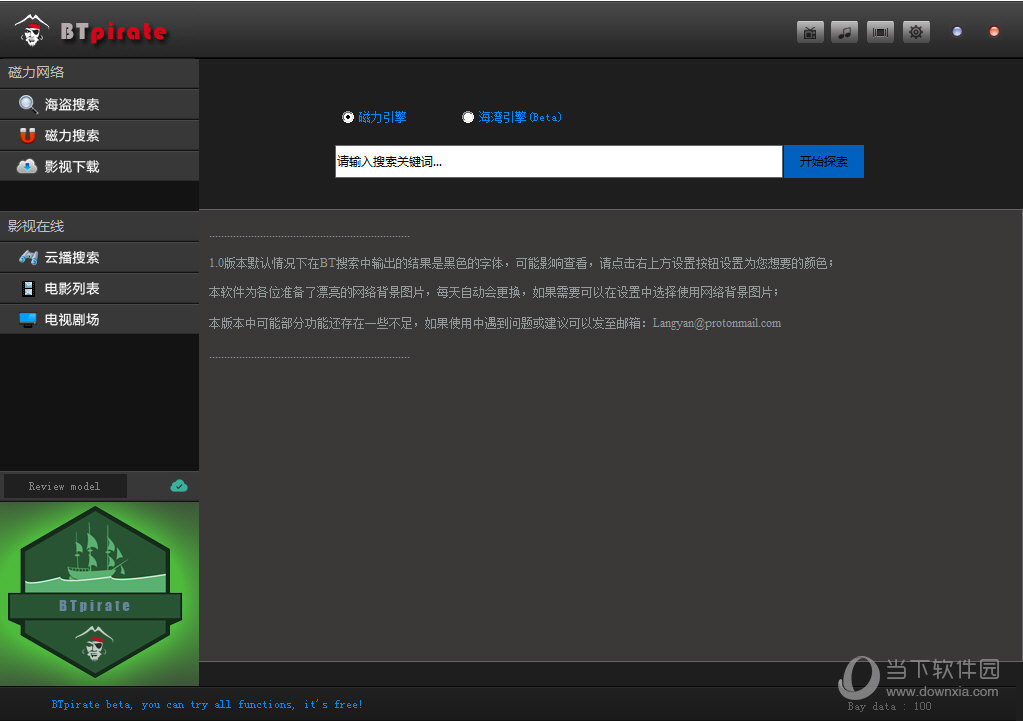The height and width of the screenshot is (721, 1023).
Task: Open 云播搜索 in the sidebar
Action: [99, 257]
